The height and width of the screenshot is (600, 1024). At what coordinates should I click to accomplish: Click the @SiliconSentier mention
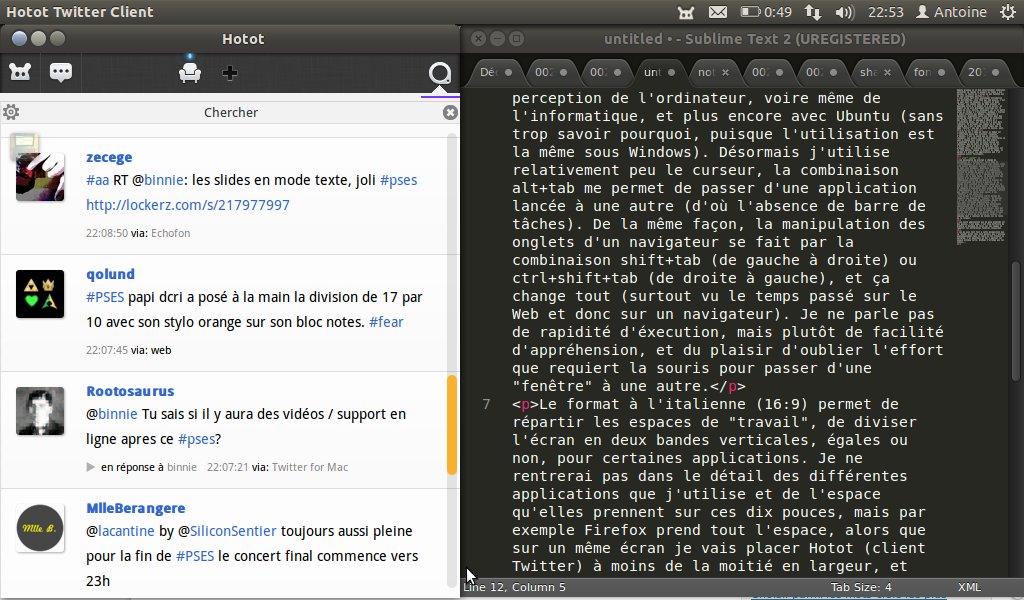pos(227,531)
